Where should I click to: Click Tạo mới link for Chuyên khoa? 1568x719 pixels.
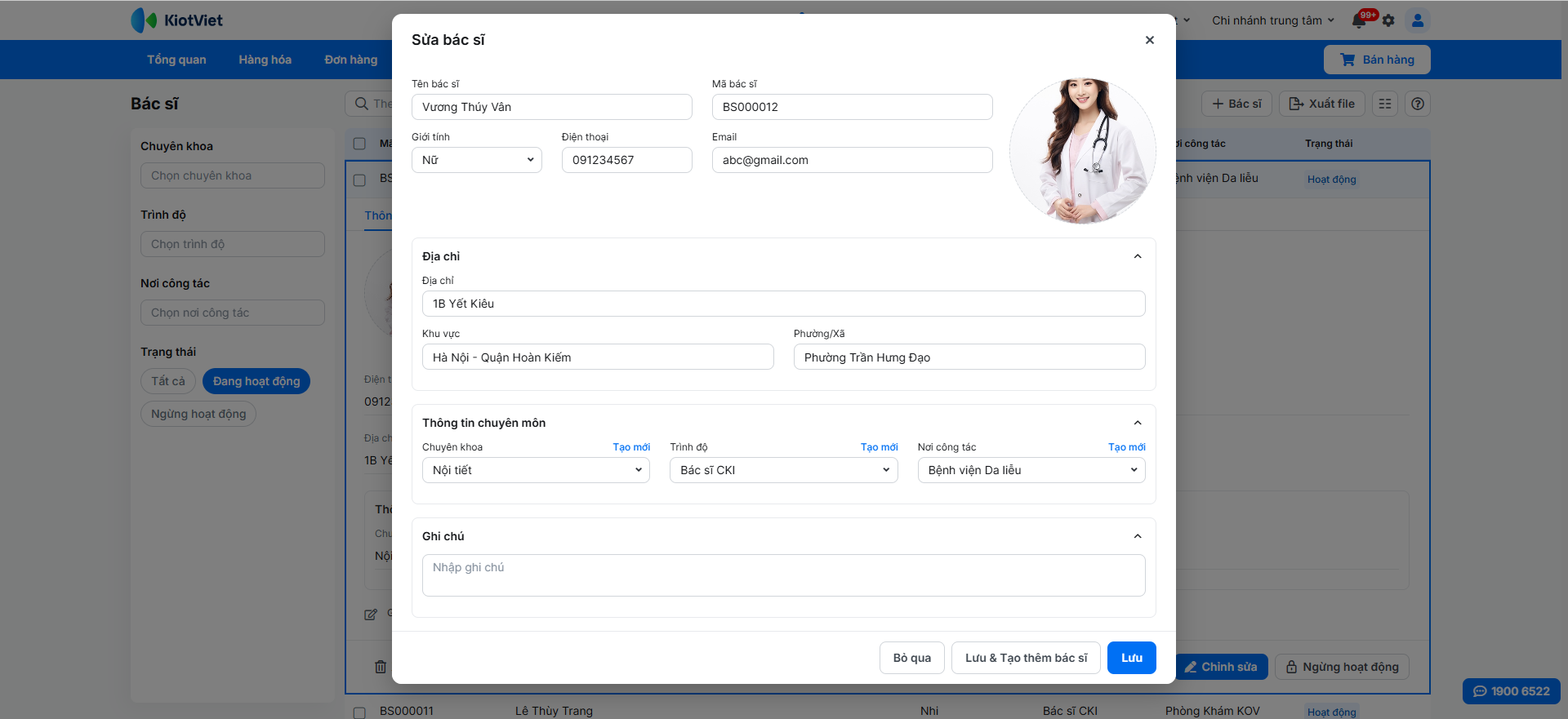(631, 447)
